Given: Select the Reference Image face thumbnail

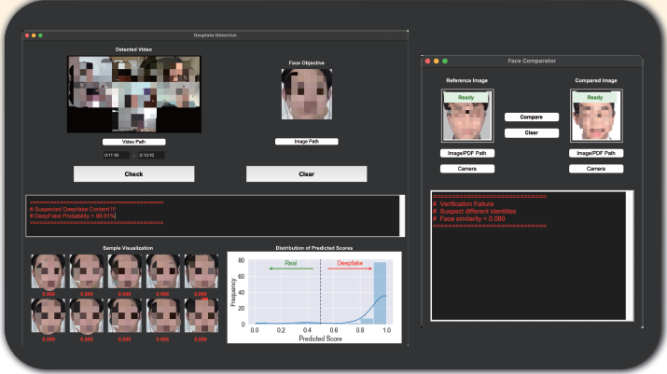Looking at the screenshot, I should [467, 116].
